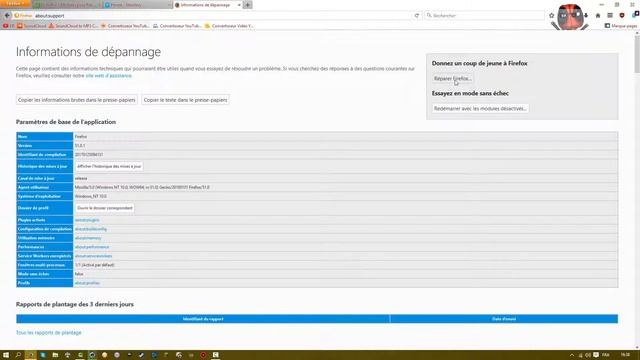Open the about:memory link

click(x=88, y=238)
